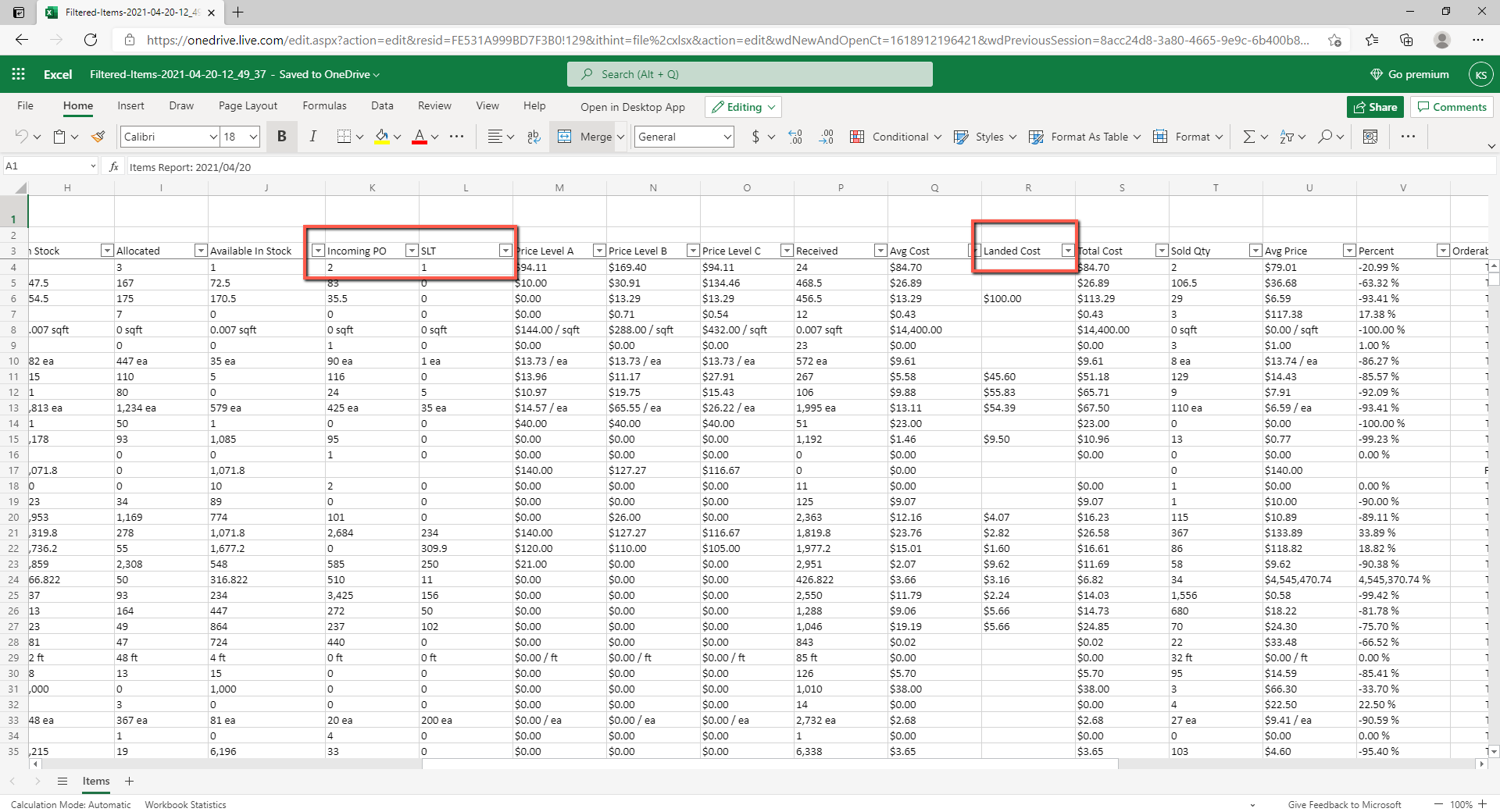1500x812 pixels.
Task: Click the AutoSum sigma icon
Action: pyautogui.click(x=1248, y=137)
